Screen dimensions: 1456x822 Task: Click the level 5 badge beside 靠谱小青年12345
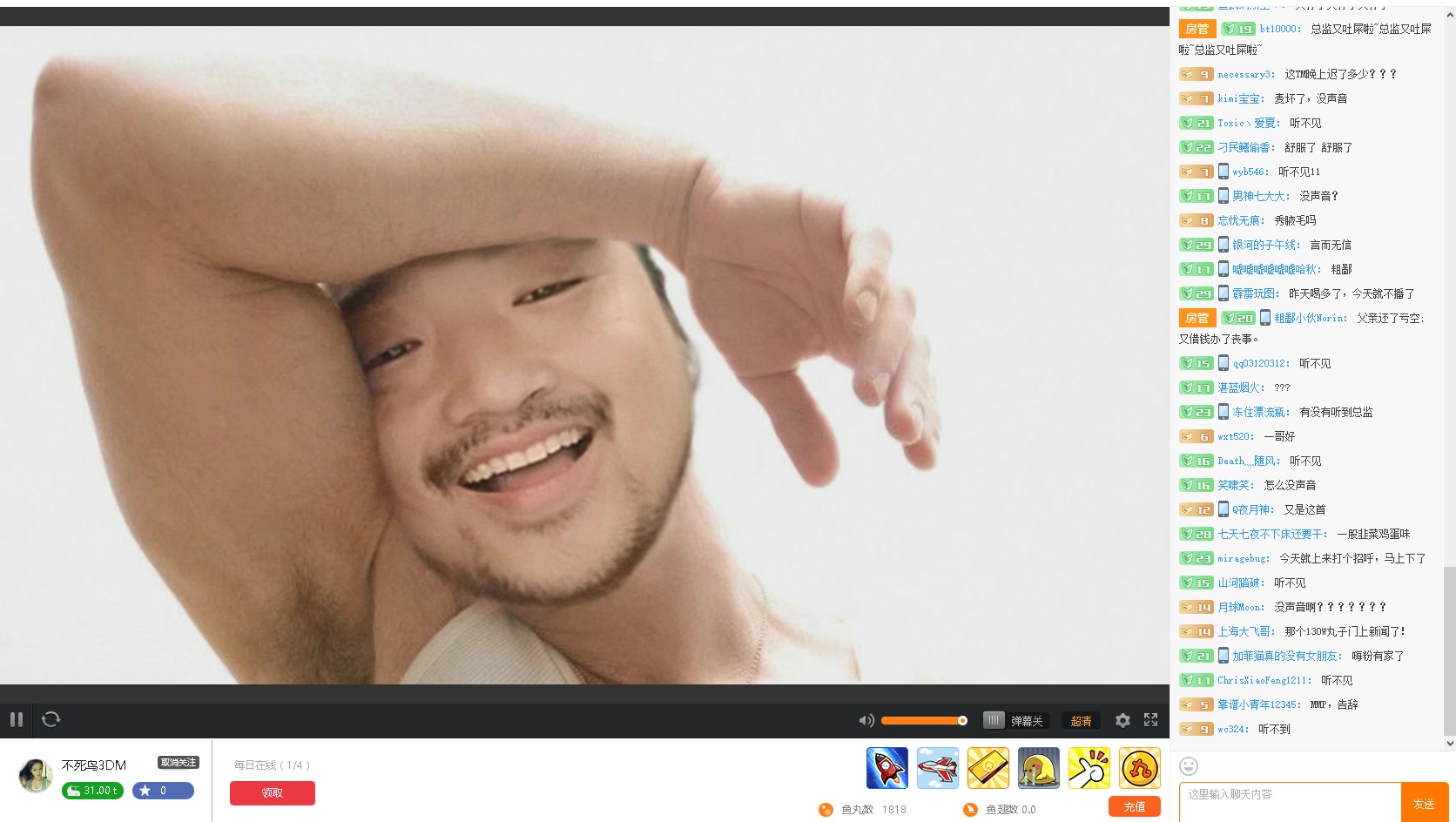[x=1196, y=704]
